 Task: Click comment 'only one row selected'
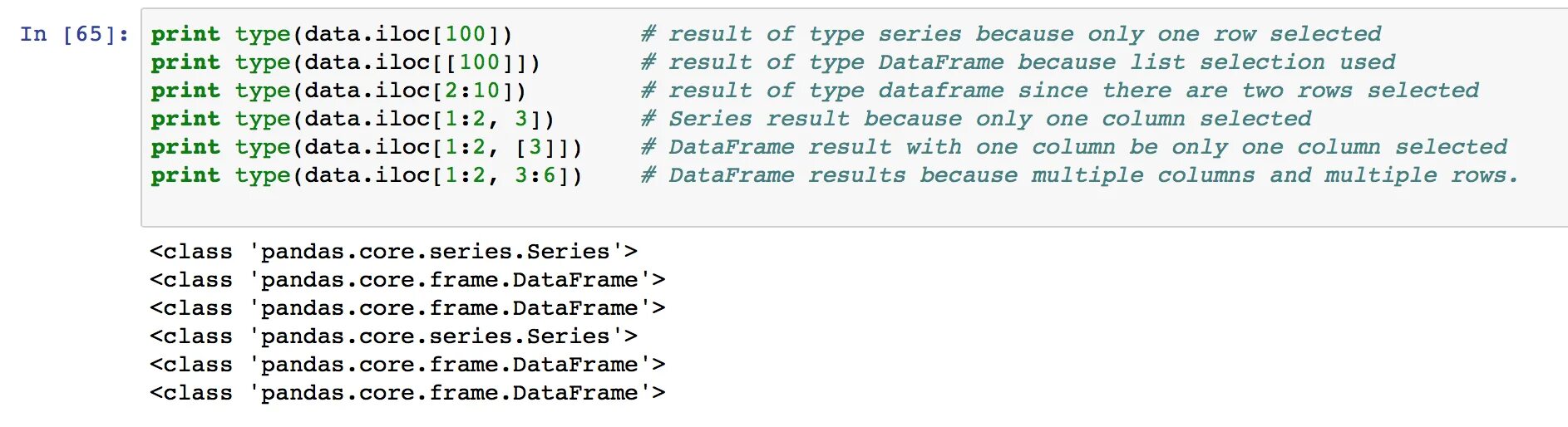pyautogui.click(x=1234, y=34)
